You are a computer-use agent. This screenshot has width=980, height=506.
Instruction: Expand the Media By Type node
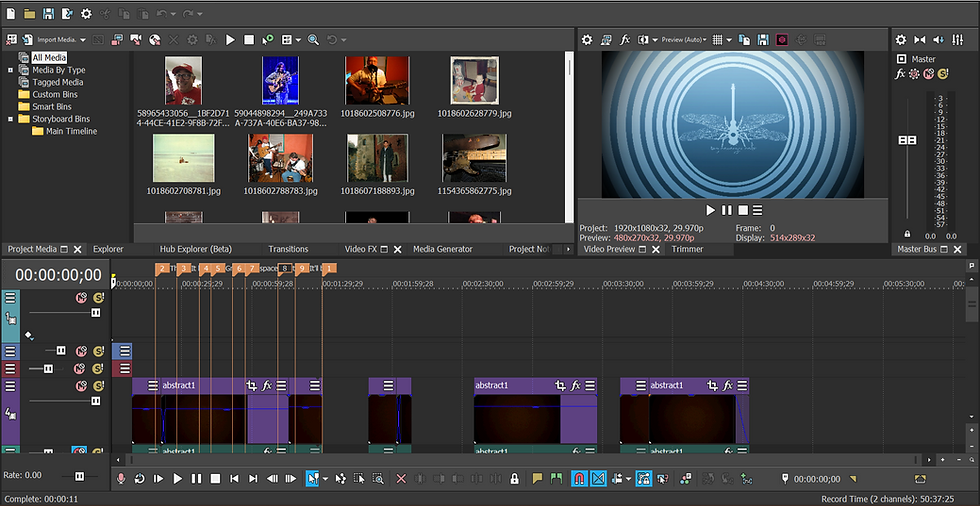10,70
